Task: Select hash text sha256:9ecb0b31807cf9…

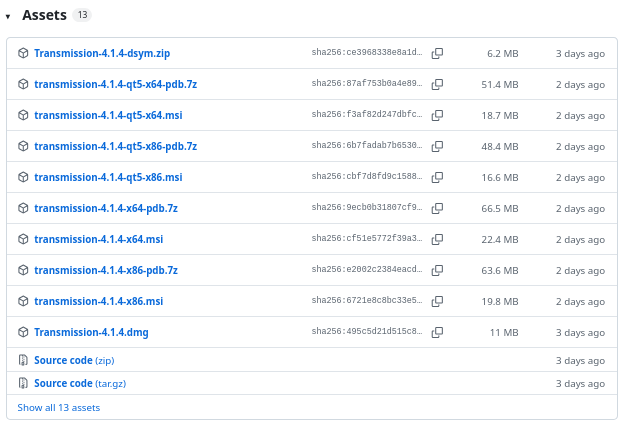Action: click(x=367, y=207)
